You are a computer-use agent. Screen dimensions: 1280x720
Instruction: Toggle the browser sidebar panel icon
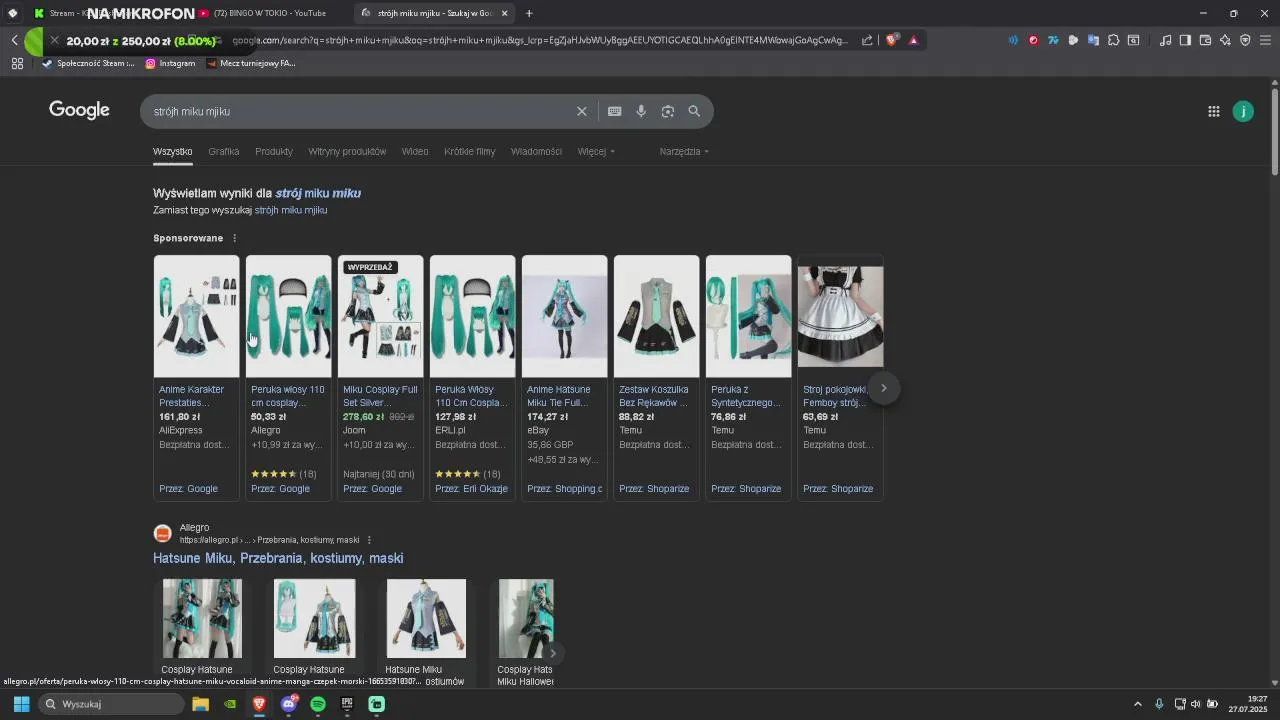click(x=1185, y=40)
